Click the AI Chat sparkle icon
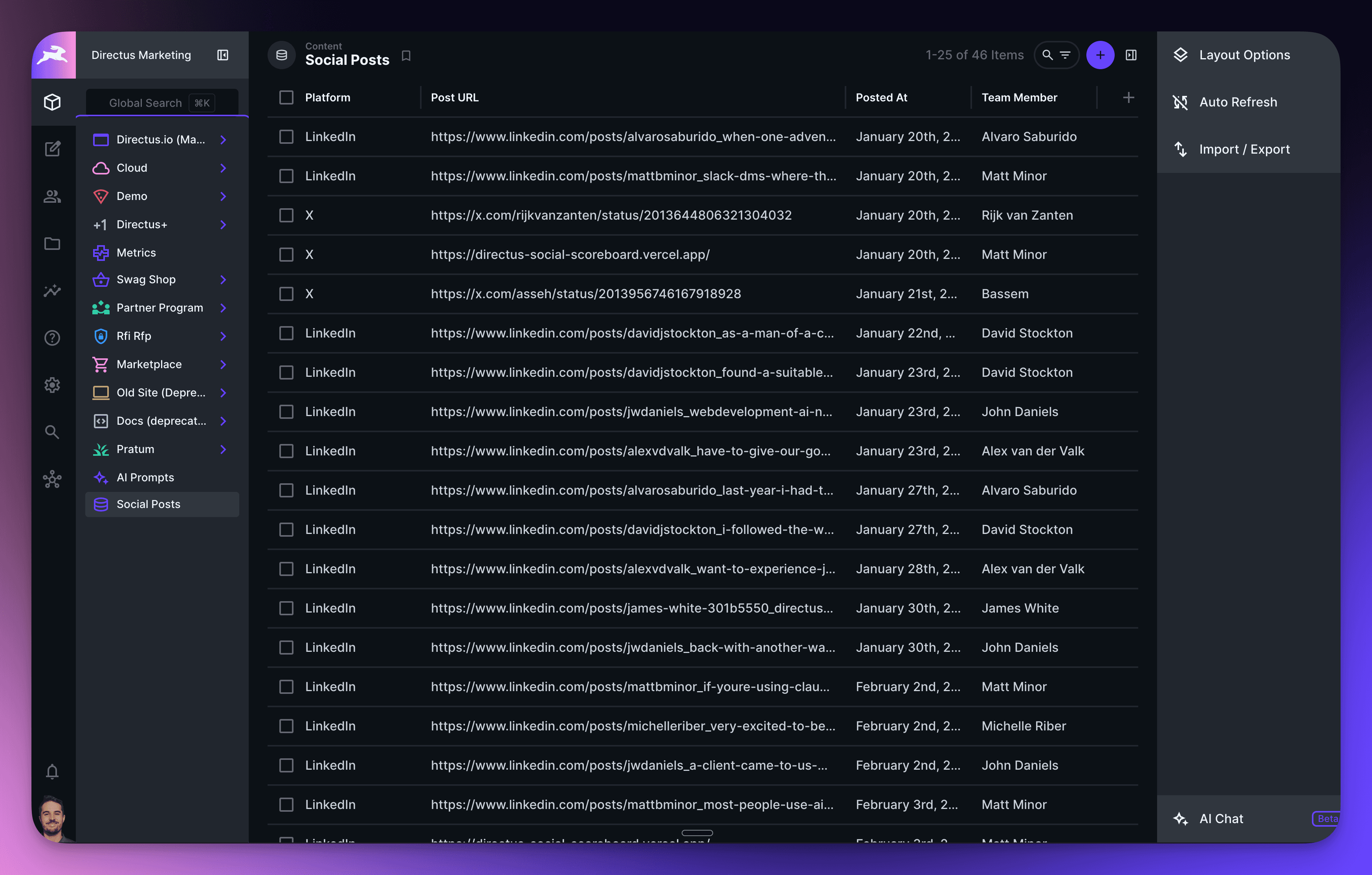This screenshot has width=1372, height=875. (x=1181, y=818)
